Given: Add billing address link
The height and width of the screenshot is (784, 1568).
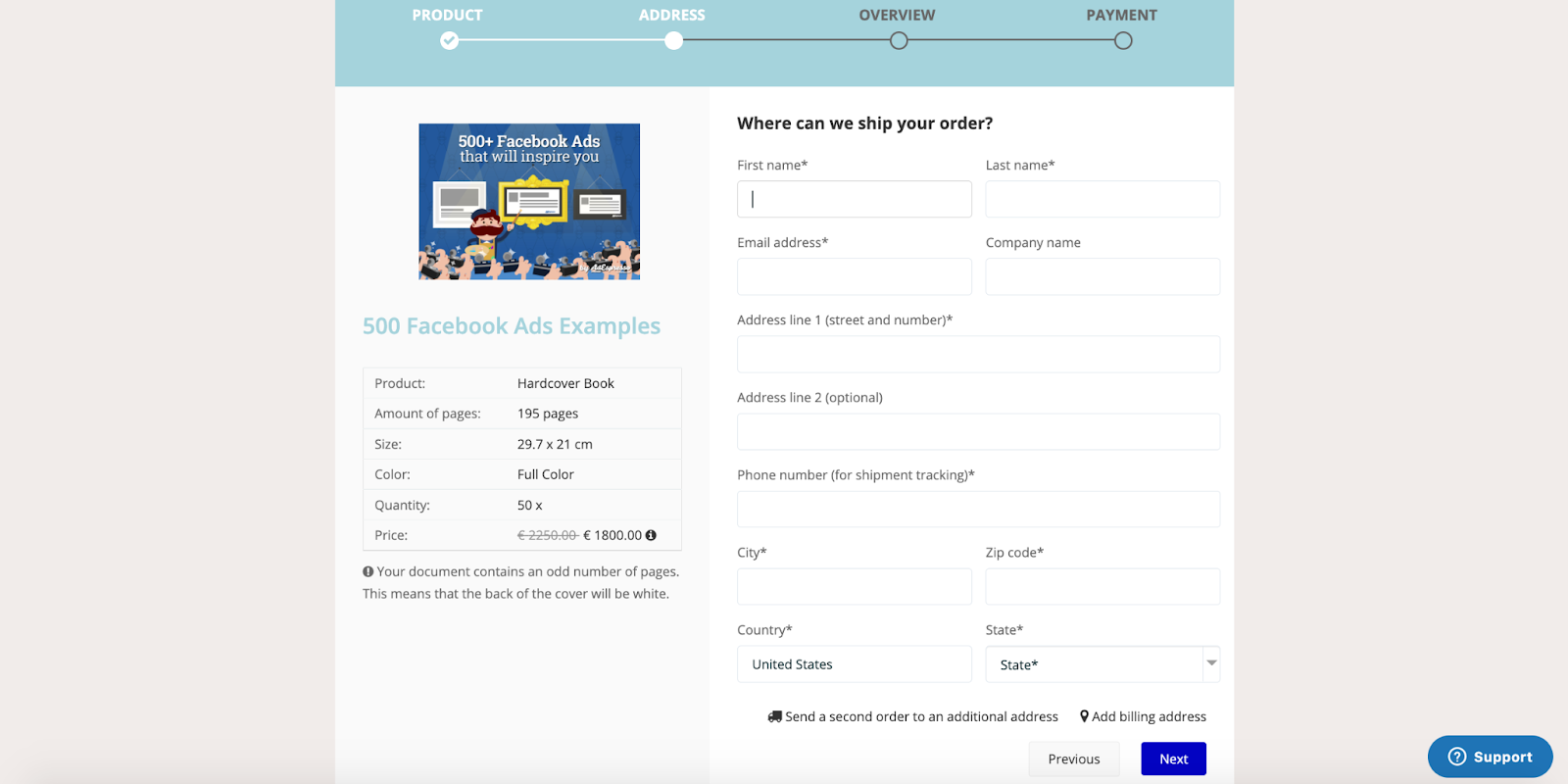Looking at the screenshot, I should pyautogui.click(x=1149, y=716).
